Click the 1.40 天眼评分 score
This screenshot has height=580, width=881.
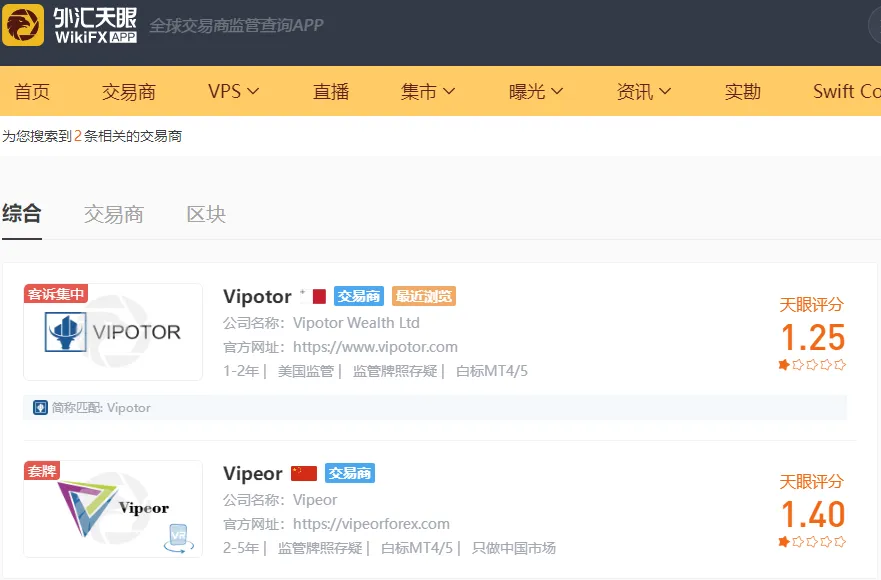(x=812, y=515)
